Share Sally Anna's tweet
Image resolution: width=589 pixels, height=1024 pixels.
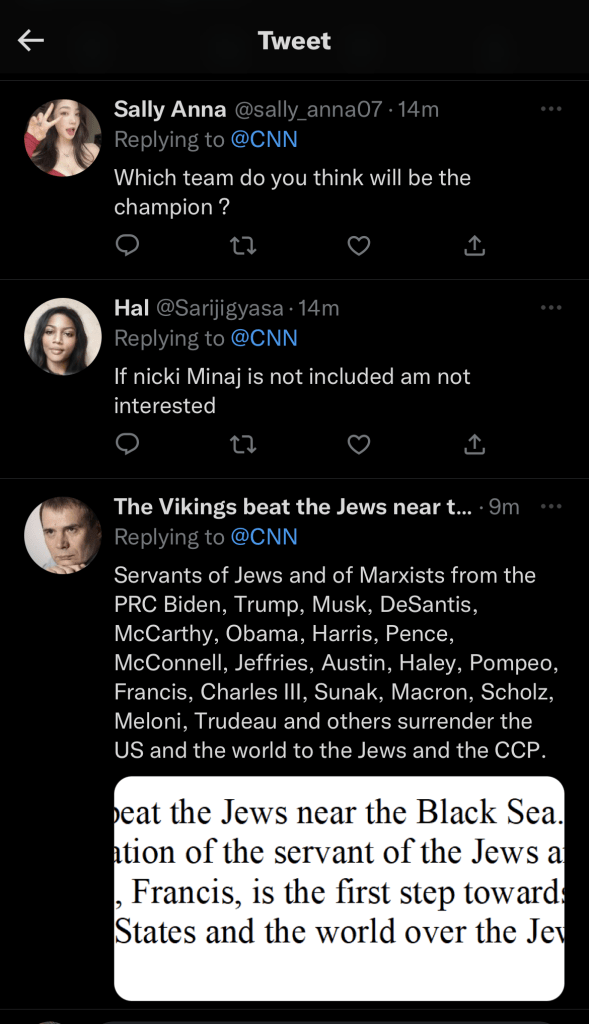(x=474, y=245)
